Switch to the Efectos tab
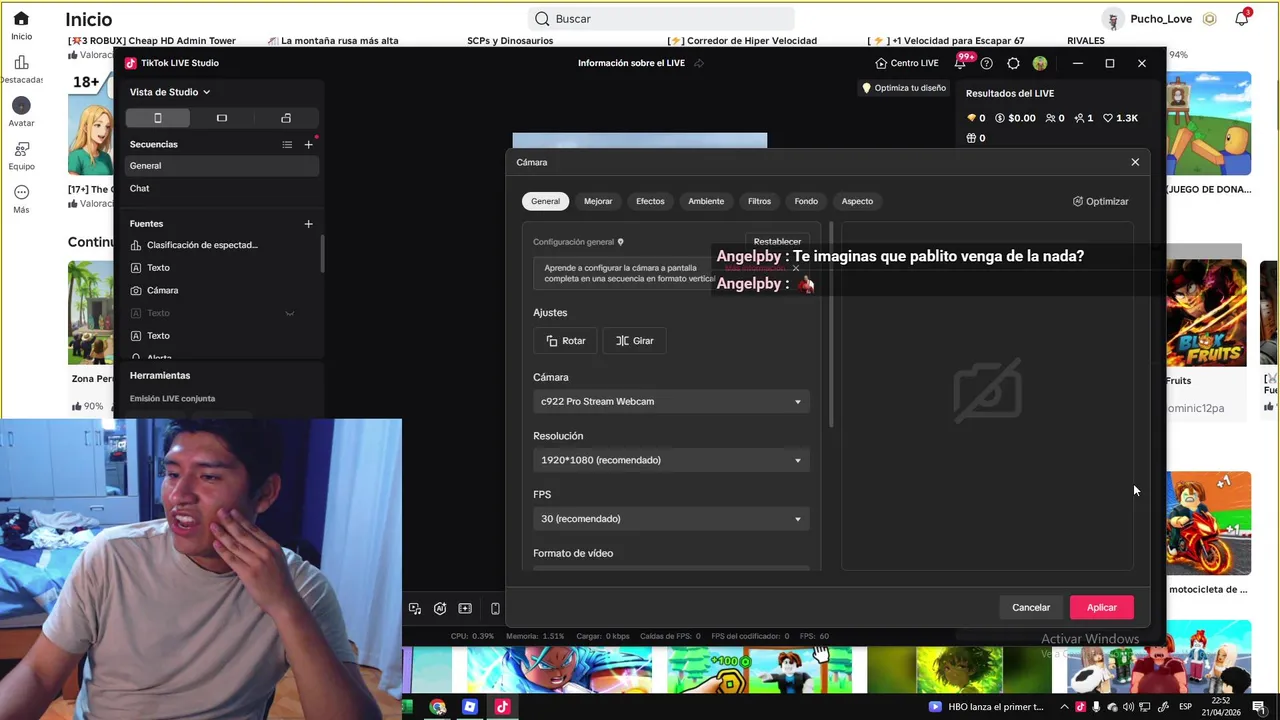The image size is (1280, 720). [x=650, y=201]
